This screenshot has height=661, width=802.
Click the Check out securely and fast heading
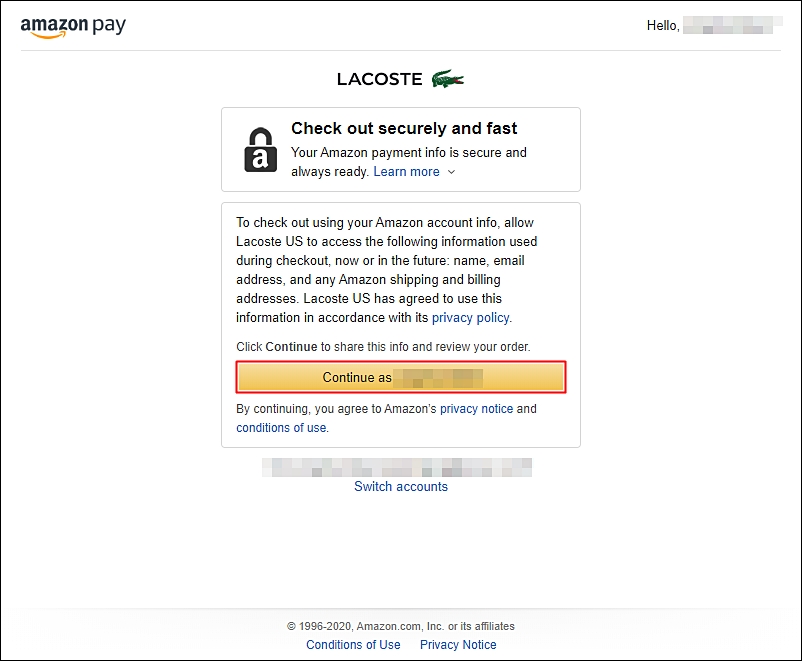404,128
